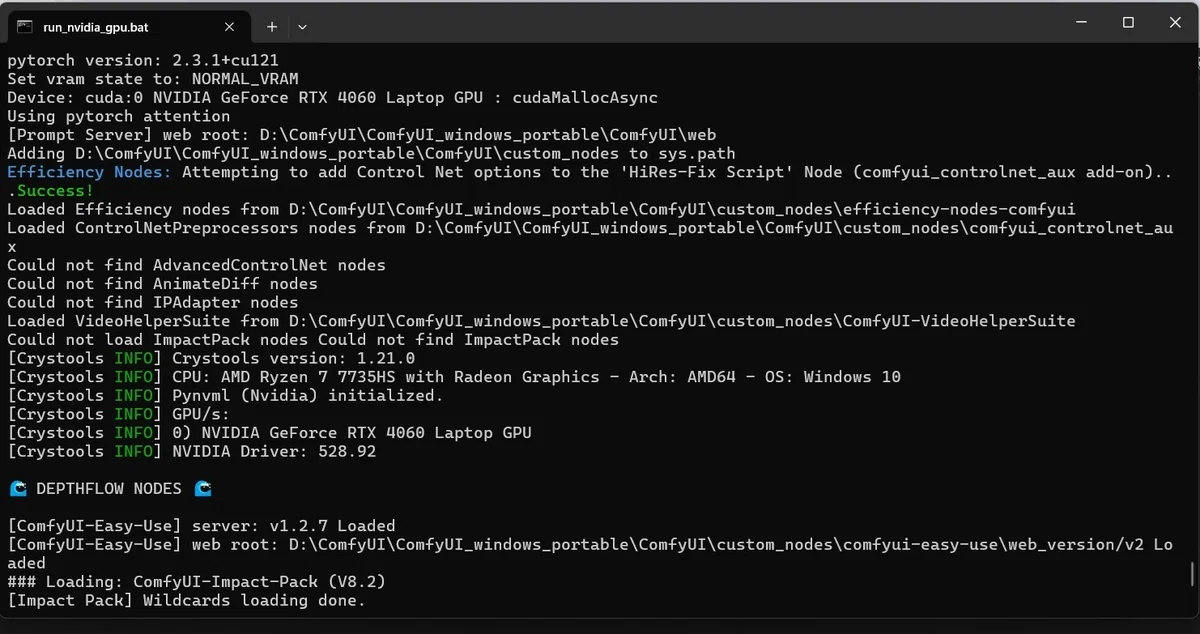Click the right DEPTHFLOW wave emoji icon
The width and height of the screenshot is (1200, 634).
(x=203, y=489)
